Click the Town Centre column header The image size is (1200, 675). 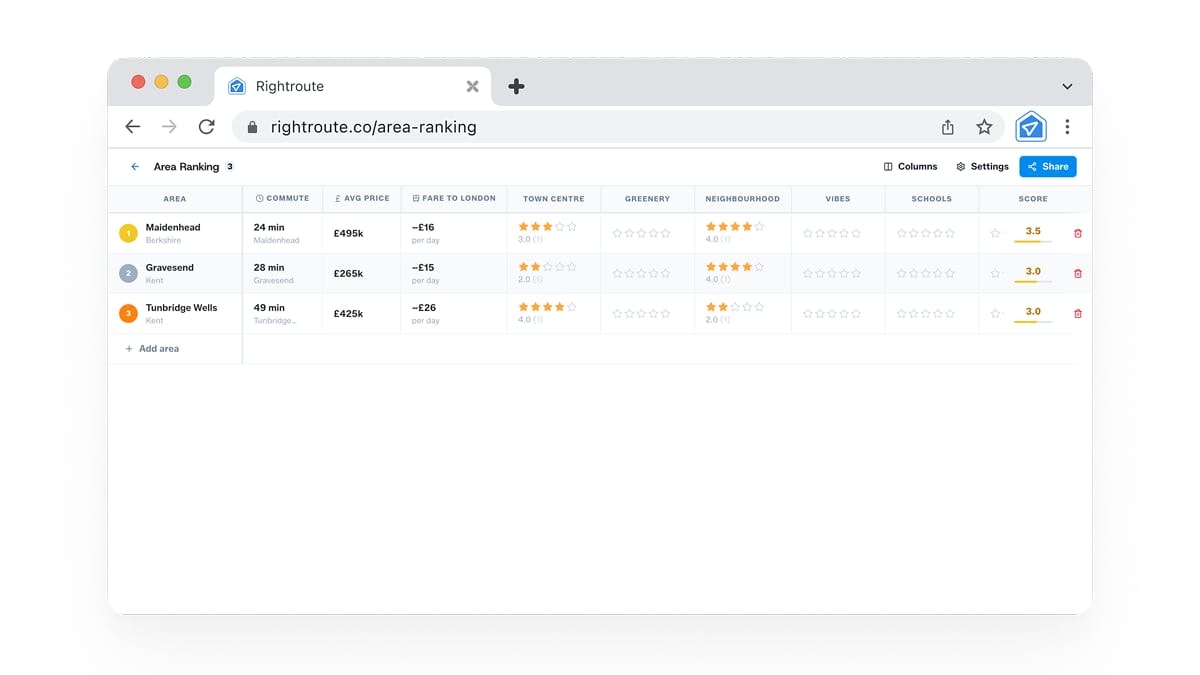(x=554, y=199)
